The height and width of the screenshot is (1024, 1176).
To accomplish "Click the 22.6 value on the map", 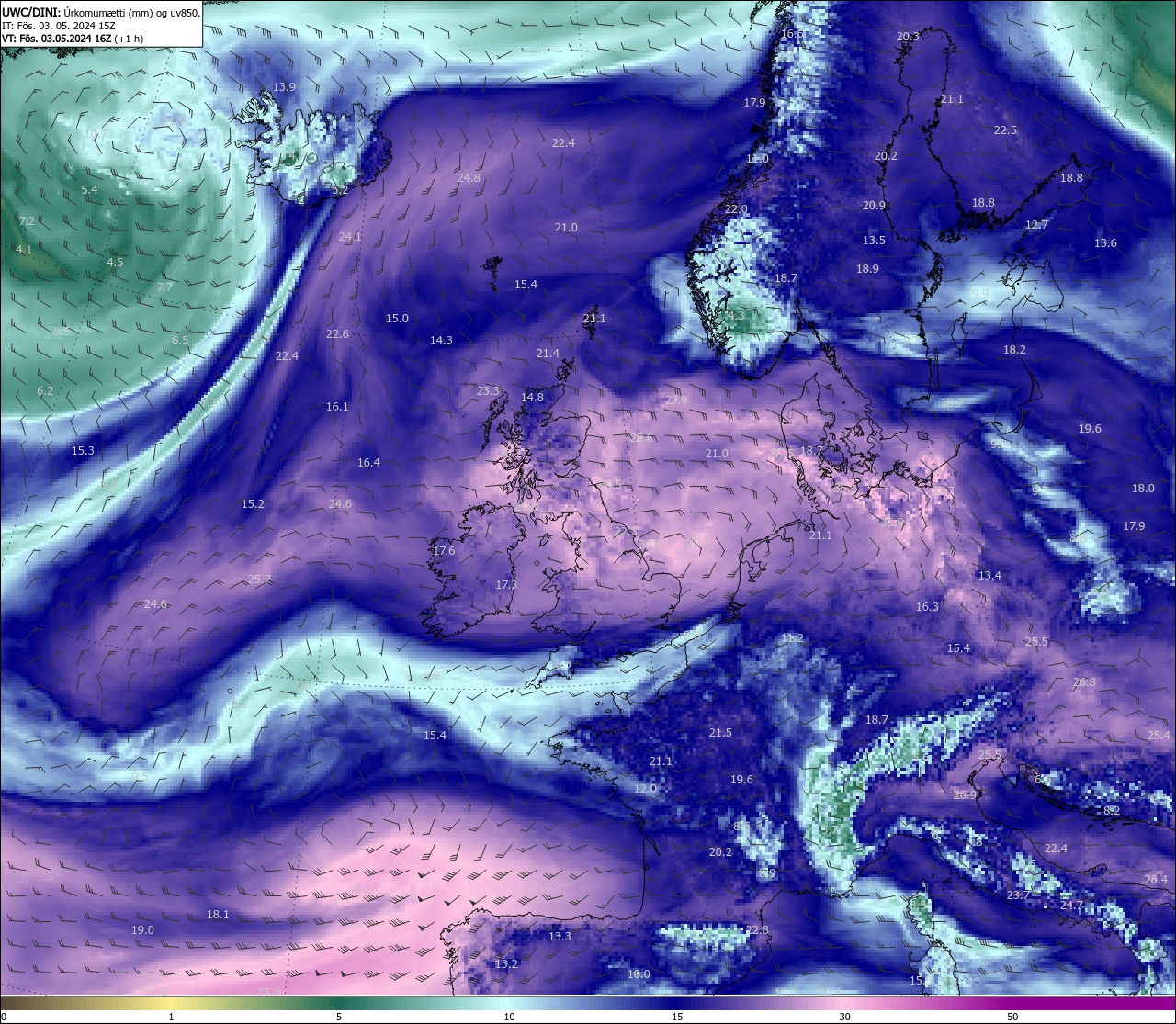I will coord(337,334).
